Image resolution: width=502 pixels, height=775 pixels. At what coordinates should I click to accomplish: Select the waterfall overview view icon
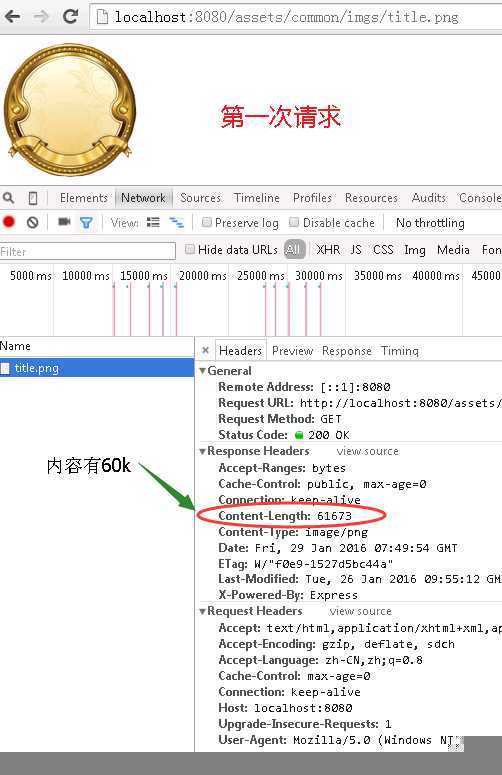pos(176,222)
